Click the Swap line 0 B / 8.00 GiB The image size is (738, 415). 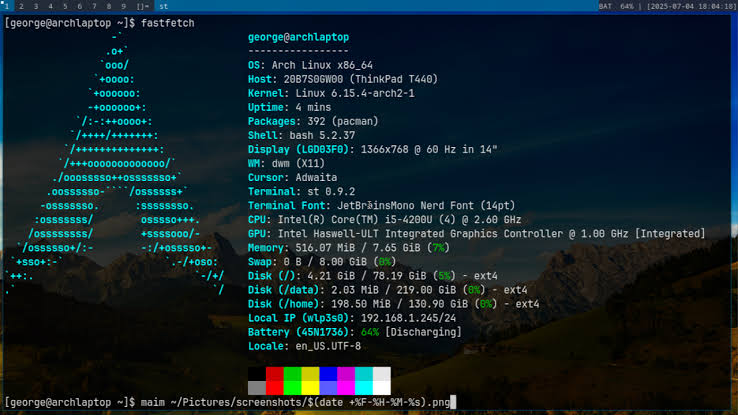(x=322, y=262)
